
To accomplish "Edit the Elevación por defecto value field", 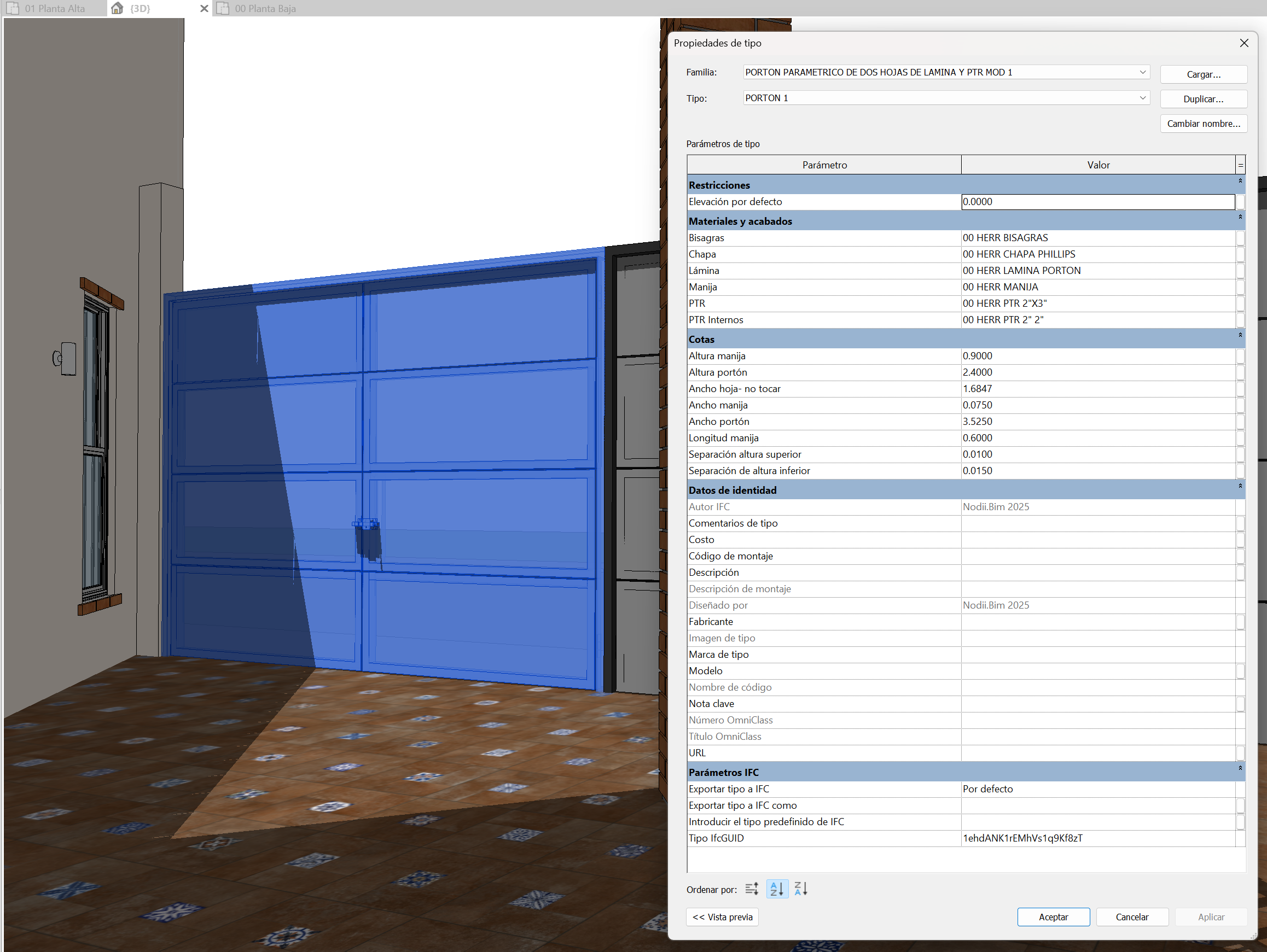I will click(1098, 202).
